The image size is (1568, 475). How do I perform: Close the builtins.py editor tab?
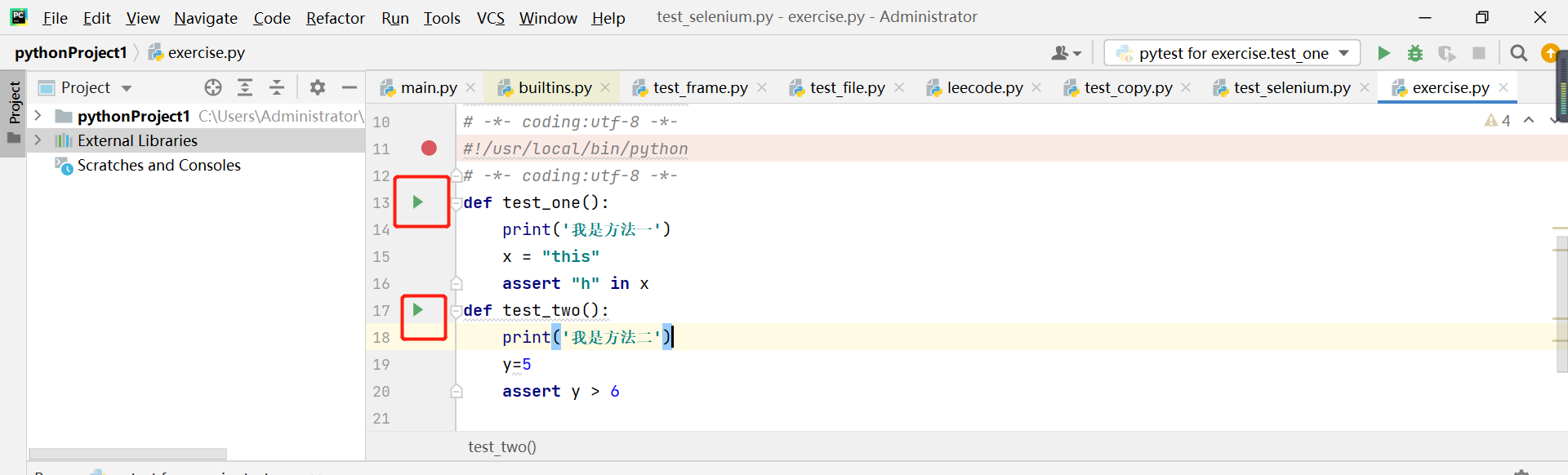pyautogui.click(x=605, y=87)
